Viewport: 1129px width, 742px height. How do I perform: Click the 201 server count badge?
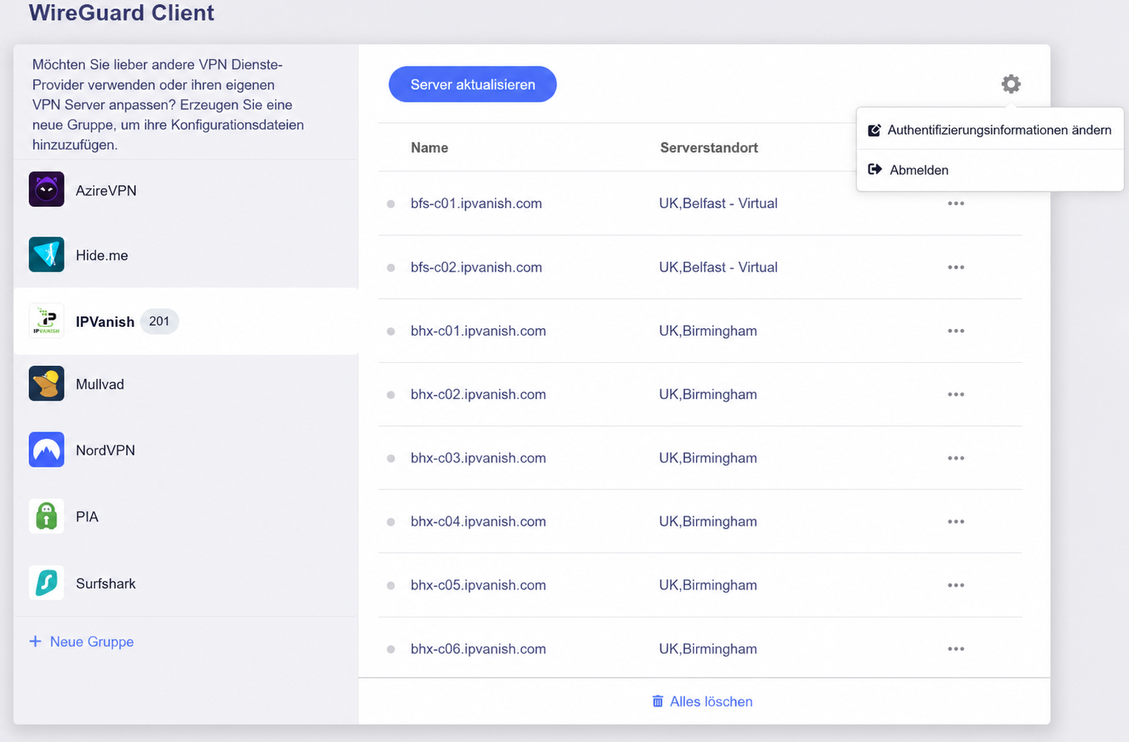[x=159, y=321]
